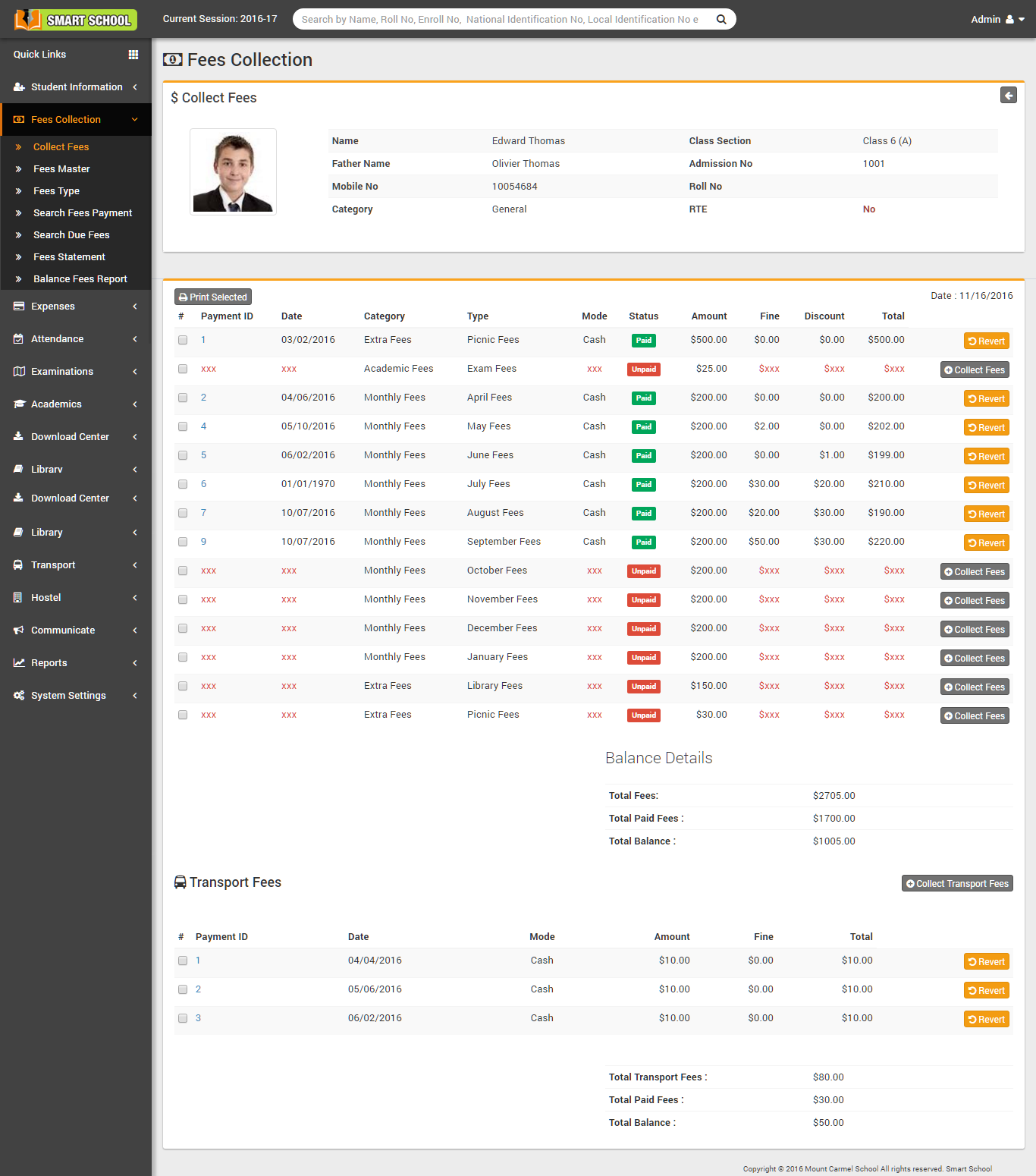Revert the September Fees payment
The image size is (1036, 1176).
[986, 542]
